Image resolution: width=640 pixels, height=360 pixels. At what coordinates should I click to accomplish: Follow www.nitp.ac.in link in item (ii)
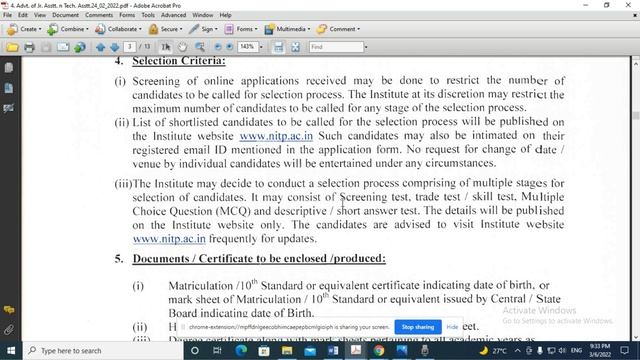[x=276, y=136]
